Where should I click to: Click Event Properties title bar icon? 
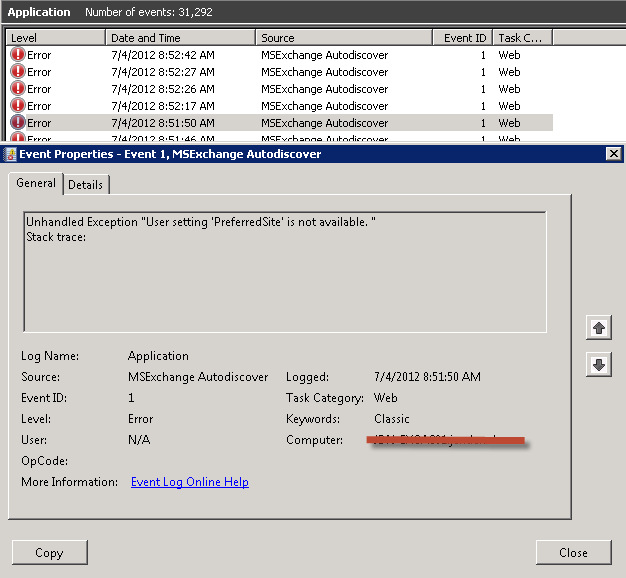[11, 154]
